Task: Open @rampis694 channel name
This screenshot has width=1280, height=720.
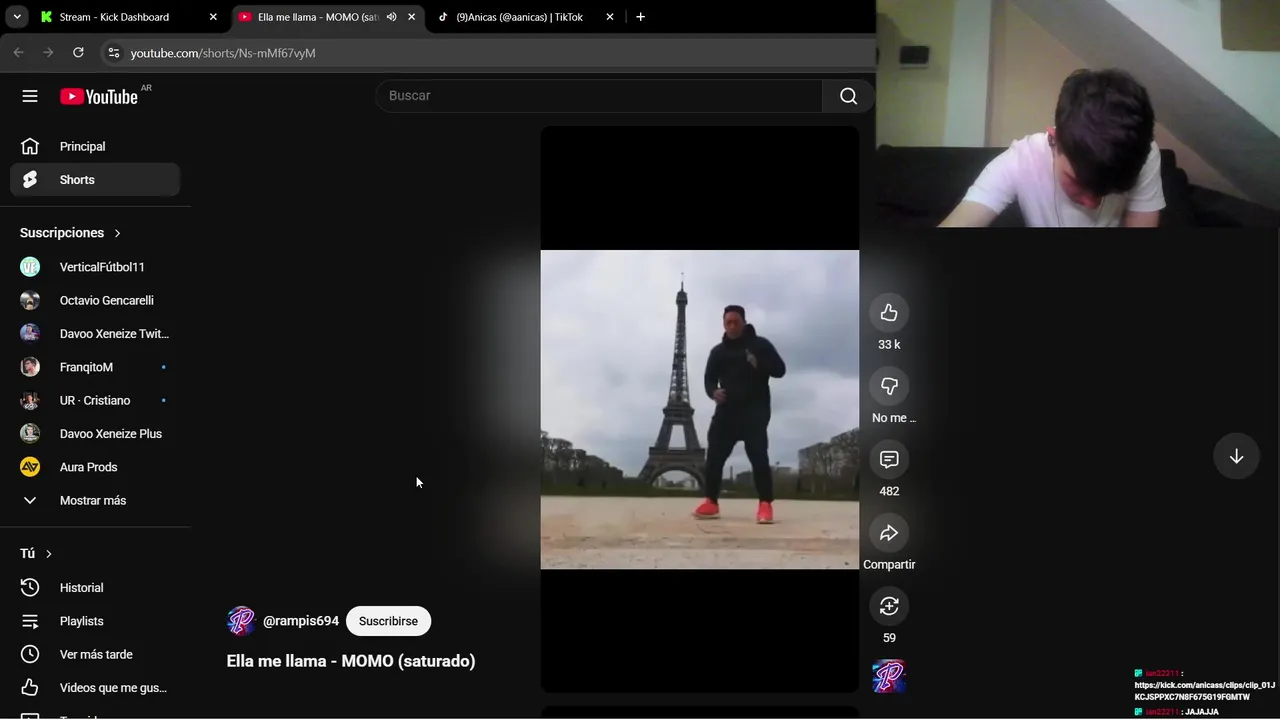Action: coord(301,621)
